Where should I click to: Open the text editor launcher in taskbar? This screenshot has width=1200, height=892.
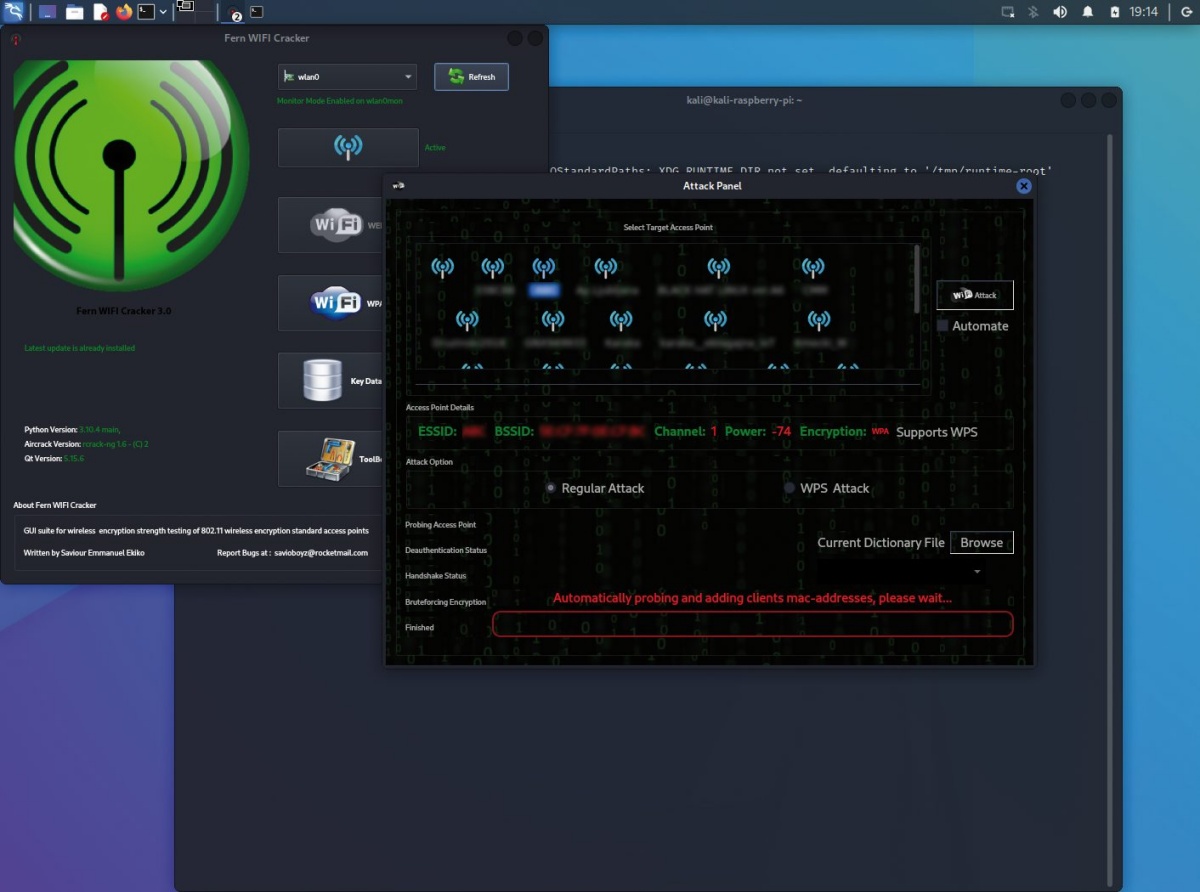[x=100, y=12]
